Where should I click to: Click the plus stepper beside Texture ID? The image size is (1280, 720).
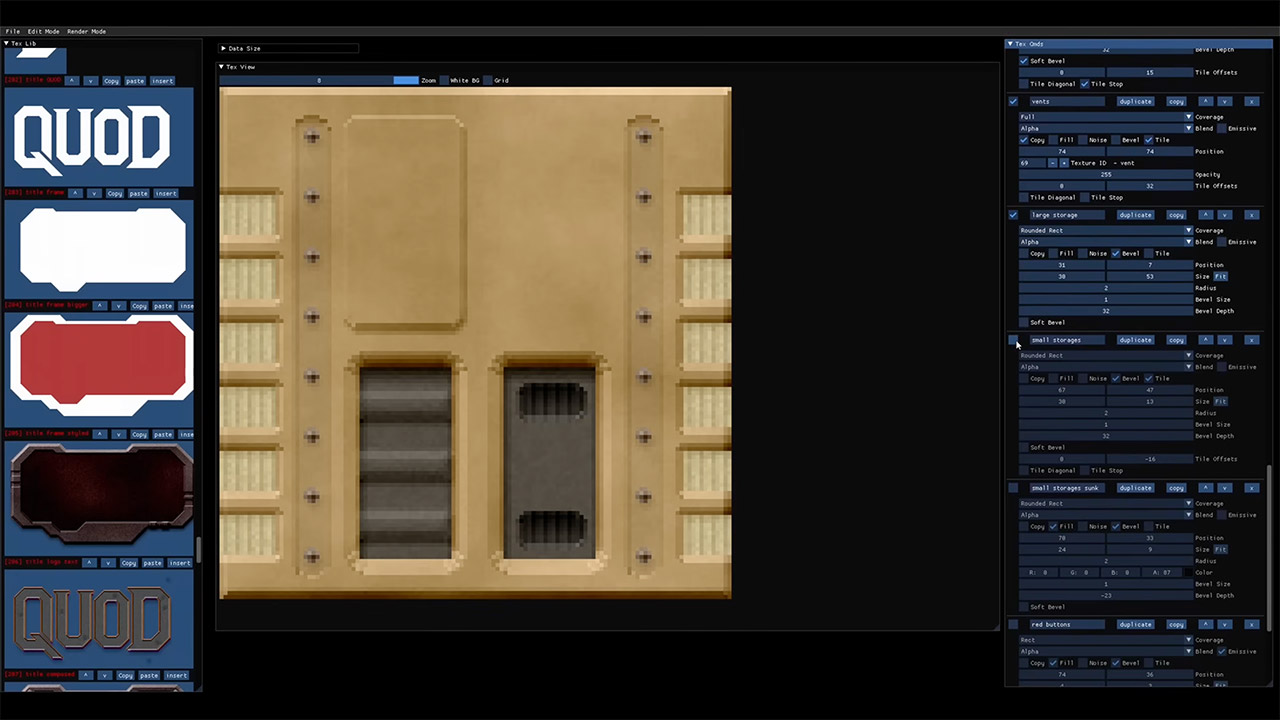[x=1064, y=163]
